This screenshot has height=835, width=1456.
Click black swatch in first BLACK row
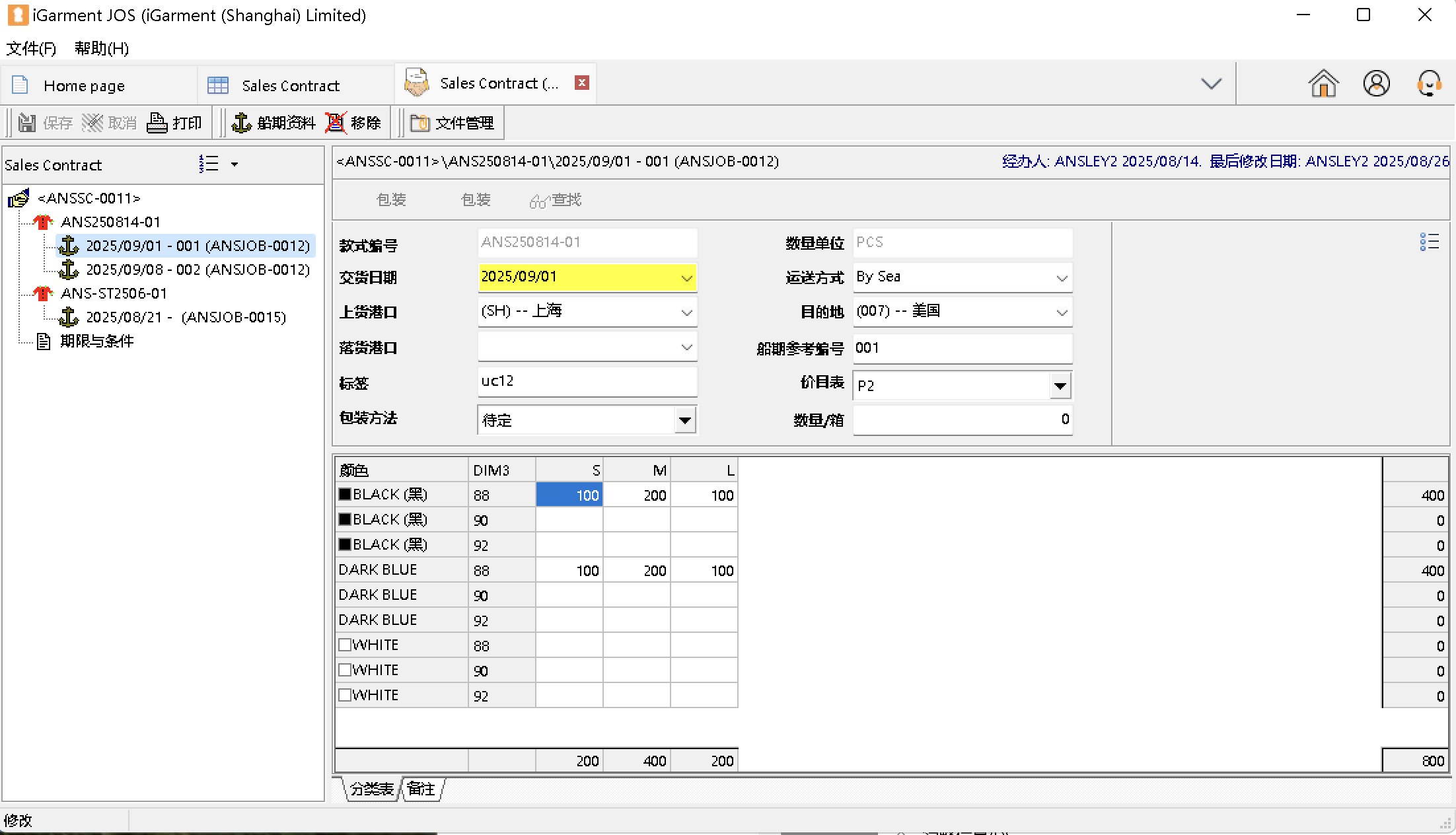[x=345, y=494]
